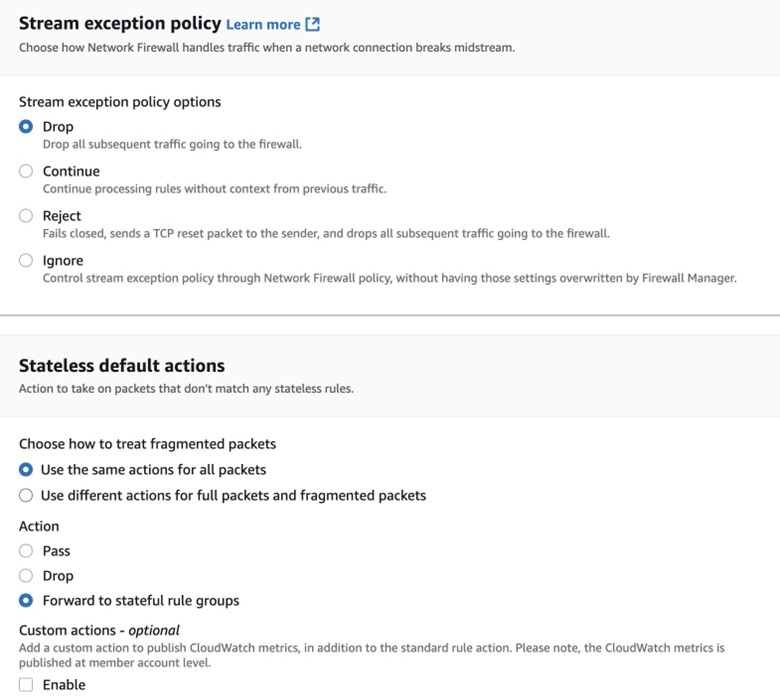Image resolution: width=780 pixels, height=698 pixels.
Task: Select Drop under the Action section
Action: tap(26, 576)
